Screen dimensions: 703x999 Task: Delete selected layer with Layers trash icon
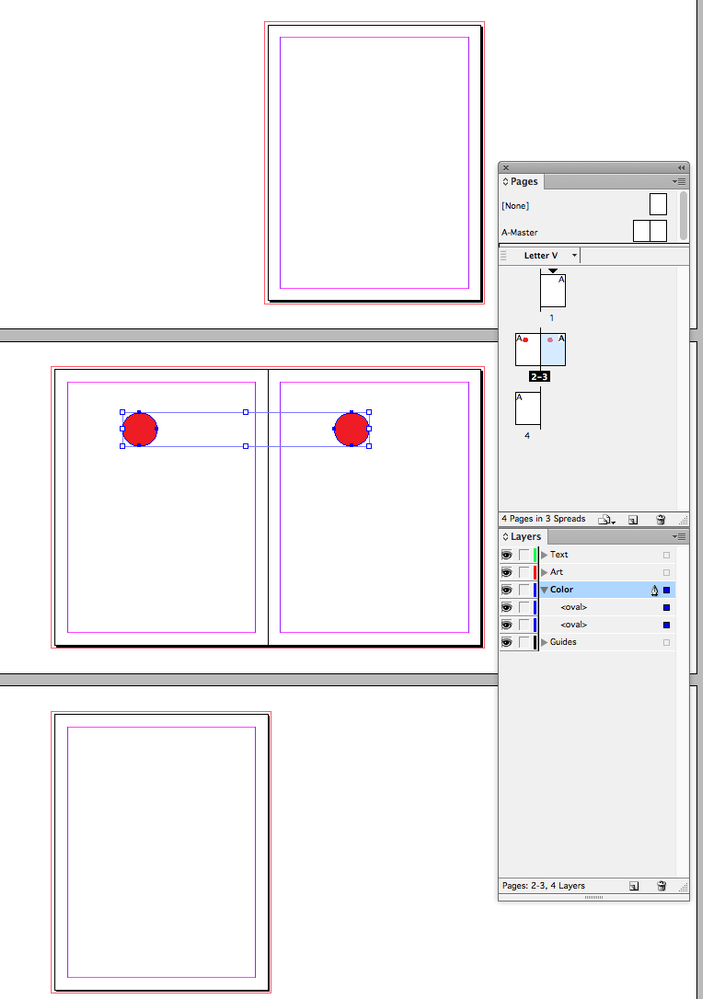[662, 886]
